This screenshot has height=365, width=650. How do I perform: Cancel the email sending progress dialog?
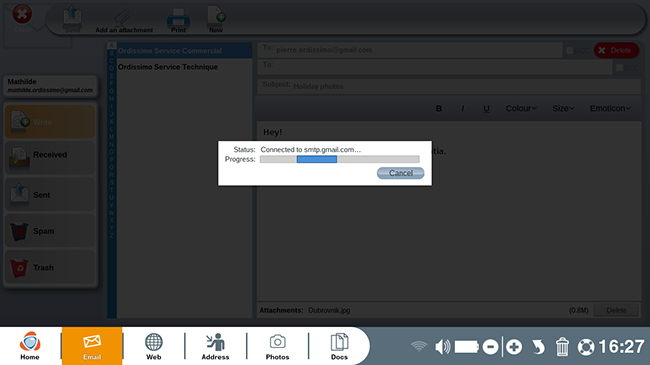[400, 173]
